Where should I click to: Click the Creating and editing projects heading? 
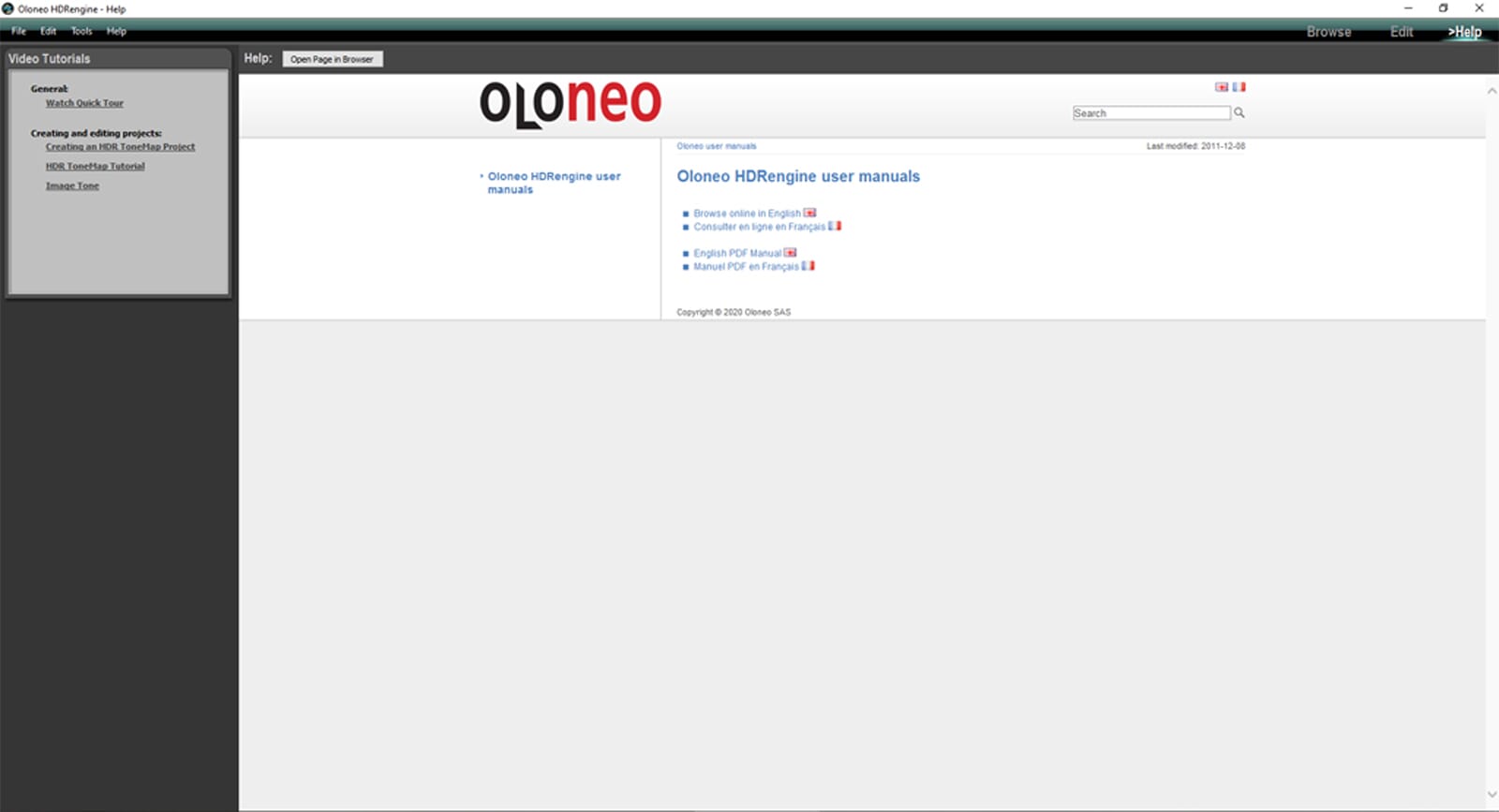coord(96,133)
